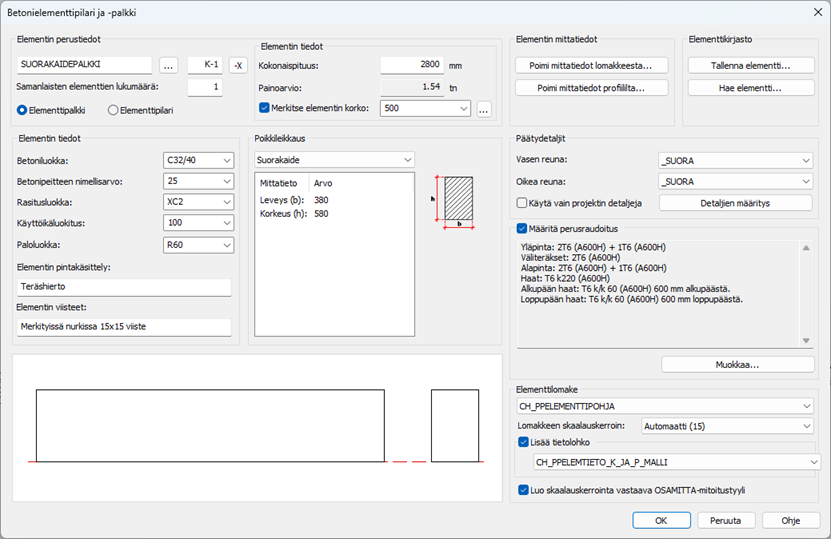Toggle Merkitse elementin korko checkbox
The image size is (831, 539).
(x=265, y=108)
